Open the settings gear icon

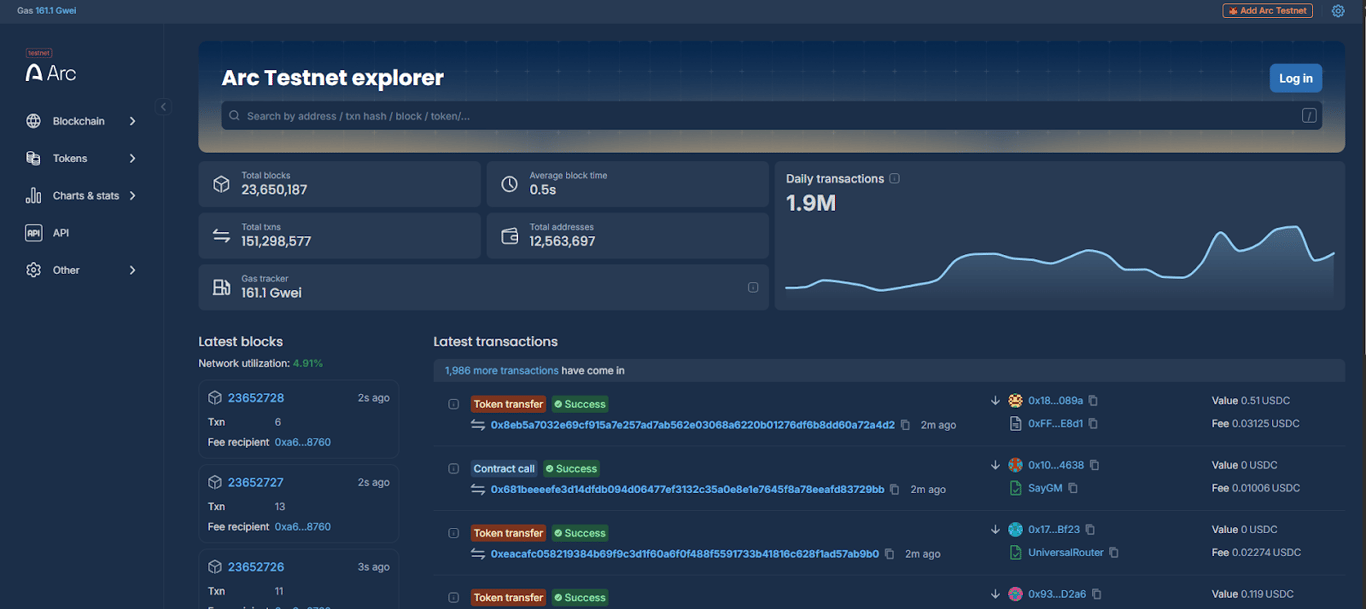click(1338, 11)
